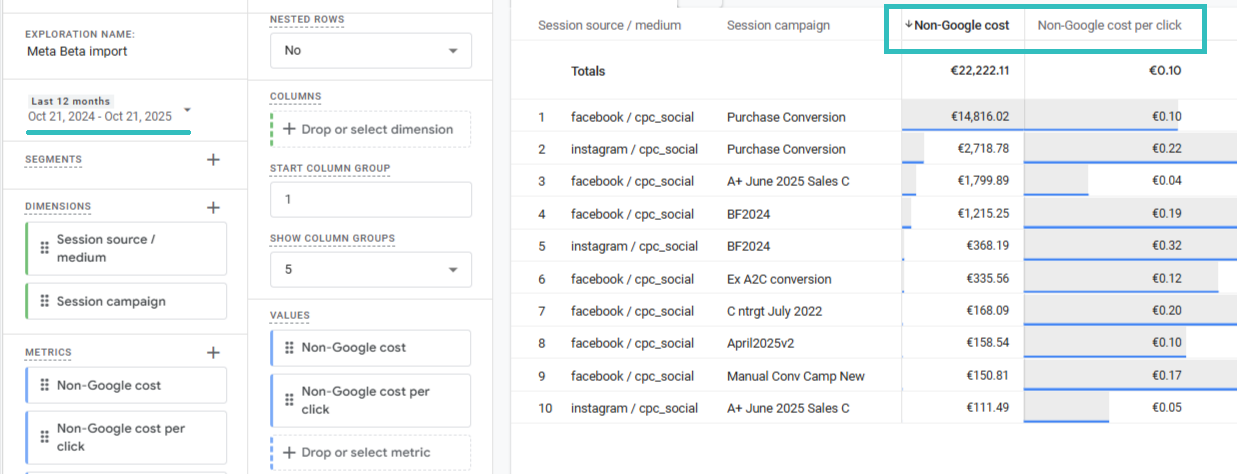The image size is (1237, 474).
Task: Click the Start Column Group input field
Action: (370, 199)
